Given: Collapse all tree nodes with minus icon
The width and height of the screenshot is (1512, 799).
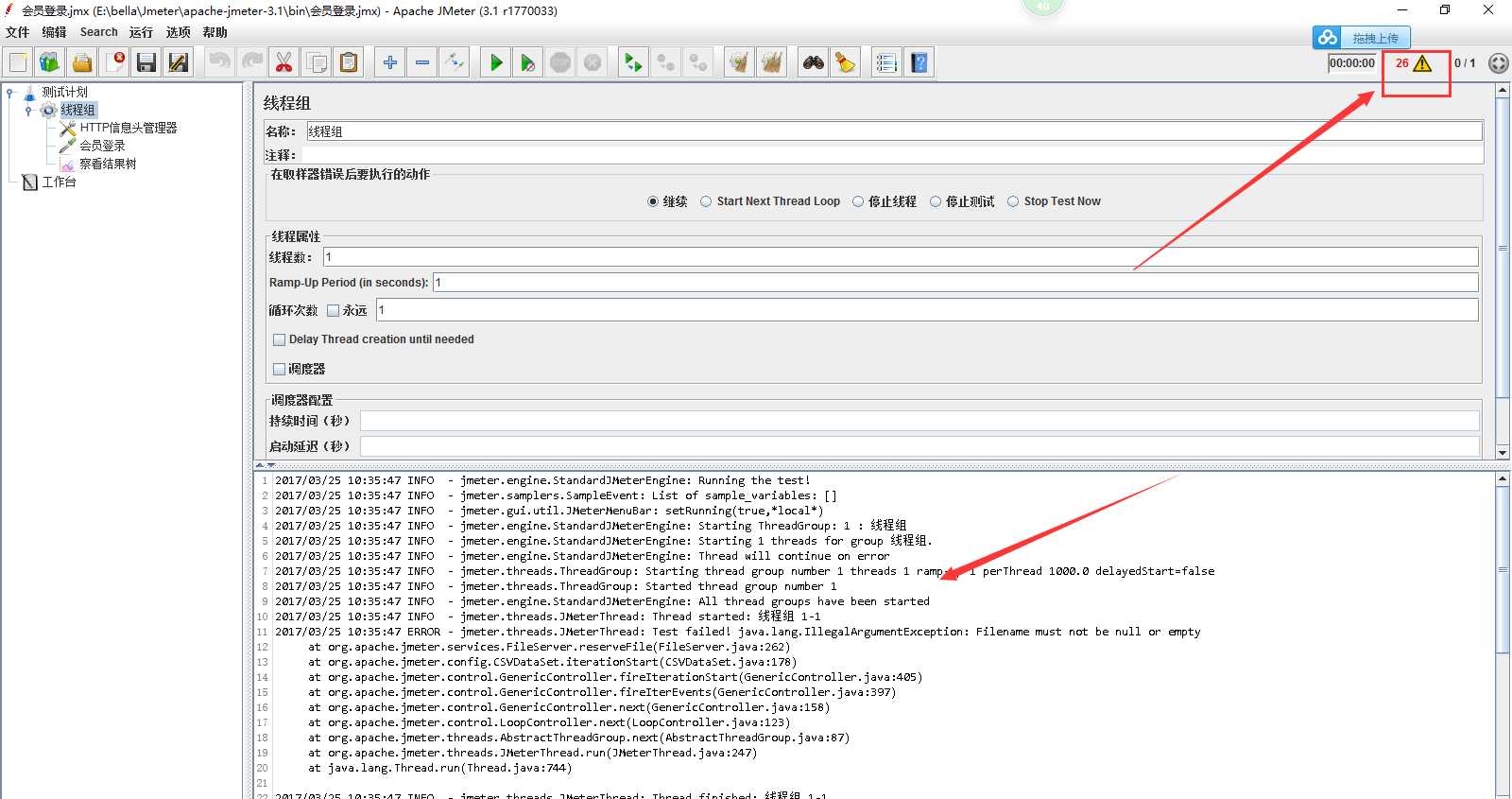Looking at the screenshot, I should [x=422, y=62].
